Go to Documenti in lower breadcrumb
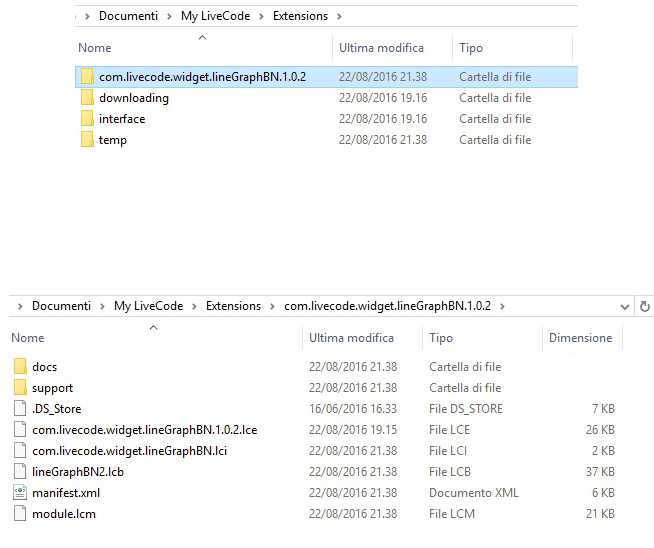 pyautogui.click(x=61, y=306)
